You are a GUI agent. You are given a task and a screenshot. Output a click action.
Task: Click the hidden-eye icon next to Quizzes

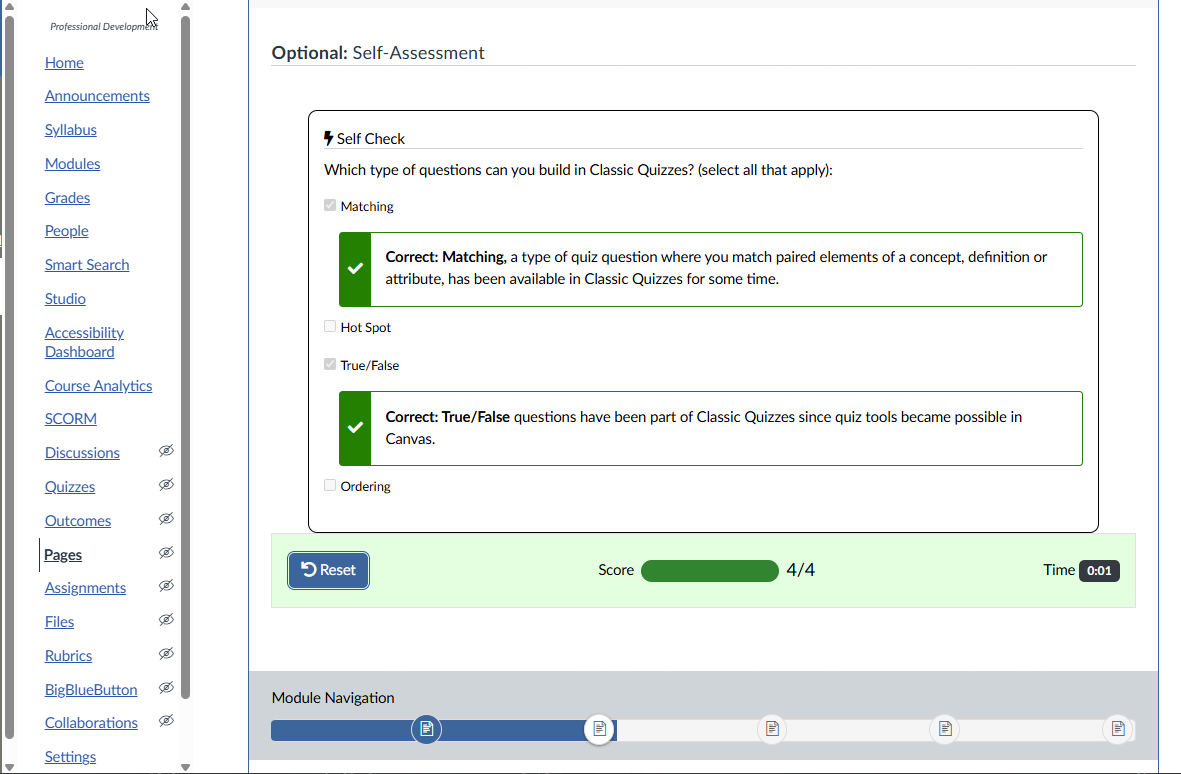click(166, 485)
